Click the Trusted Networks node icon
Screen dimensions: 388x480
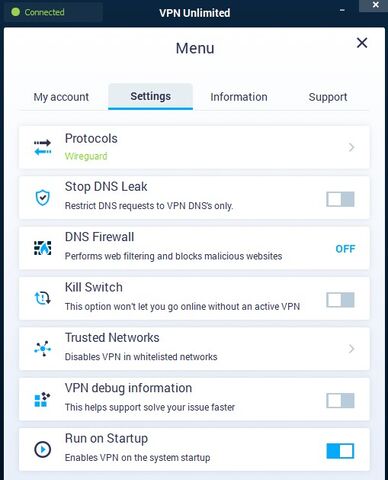(43, 349)
